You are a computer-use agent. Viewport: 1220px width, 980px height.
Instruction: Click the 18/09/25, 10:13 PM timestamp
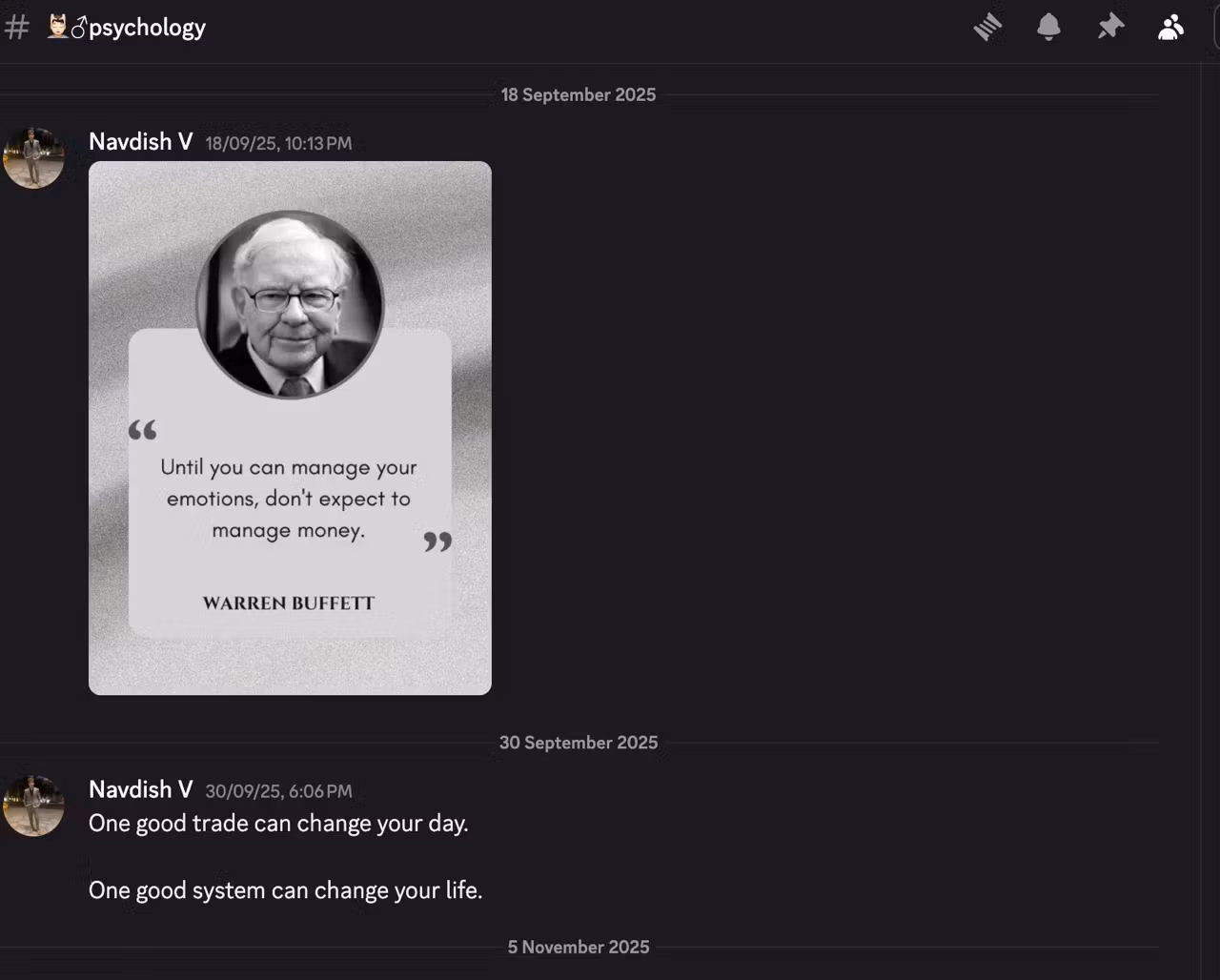tap(278, 144)
